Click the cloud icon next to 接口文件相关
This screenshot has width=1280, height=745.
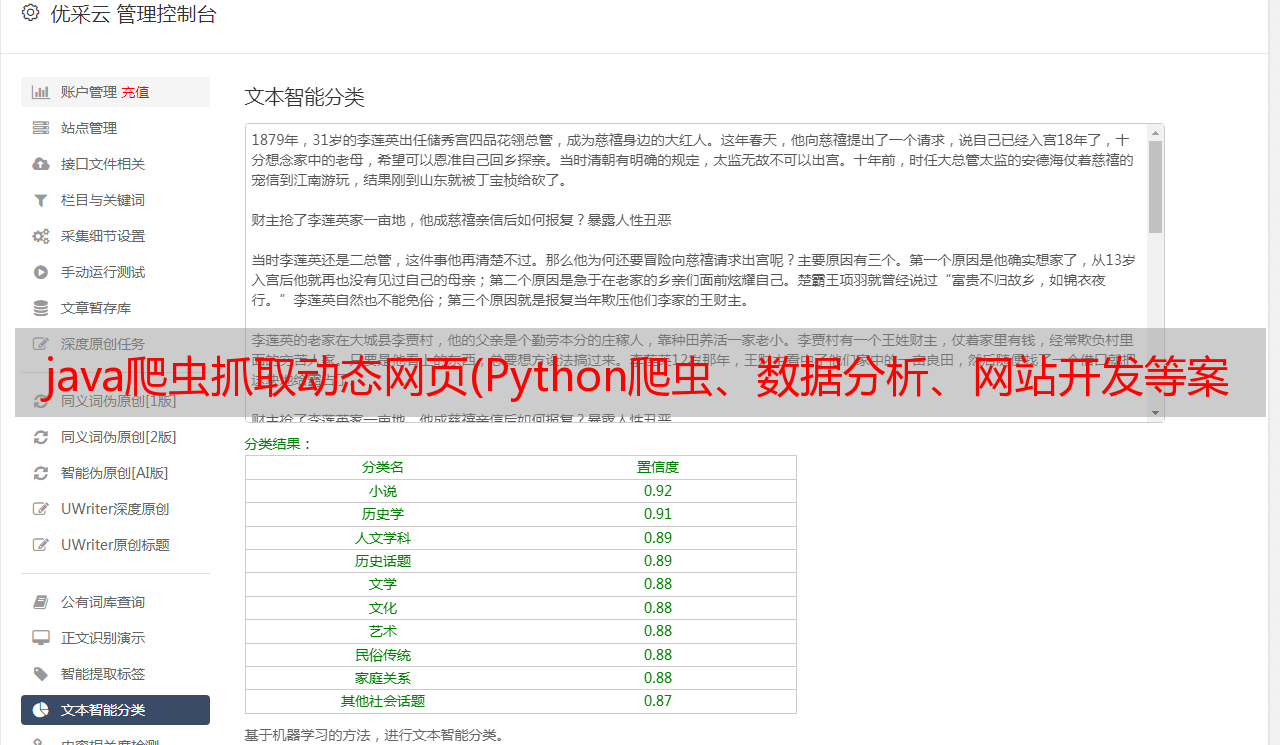(x=41, y=164)
